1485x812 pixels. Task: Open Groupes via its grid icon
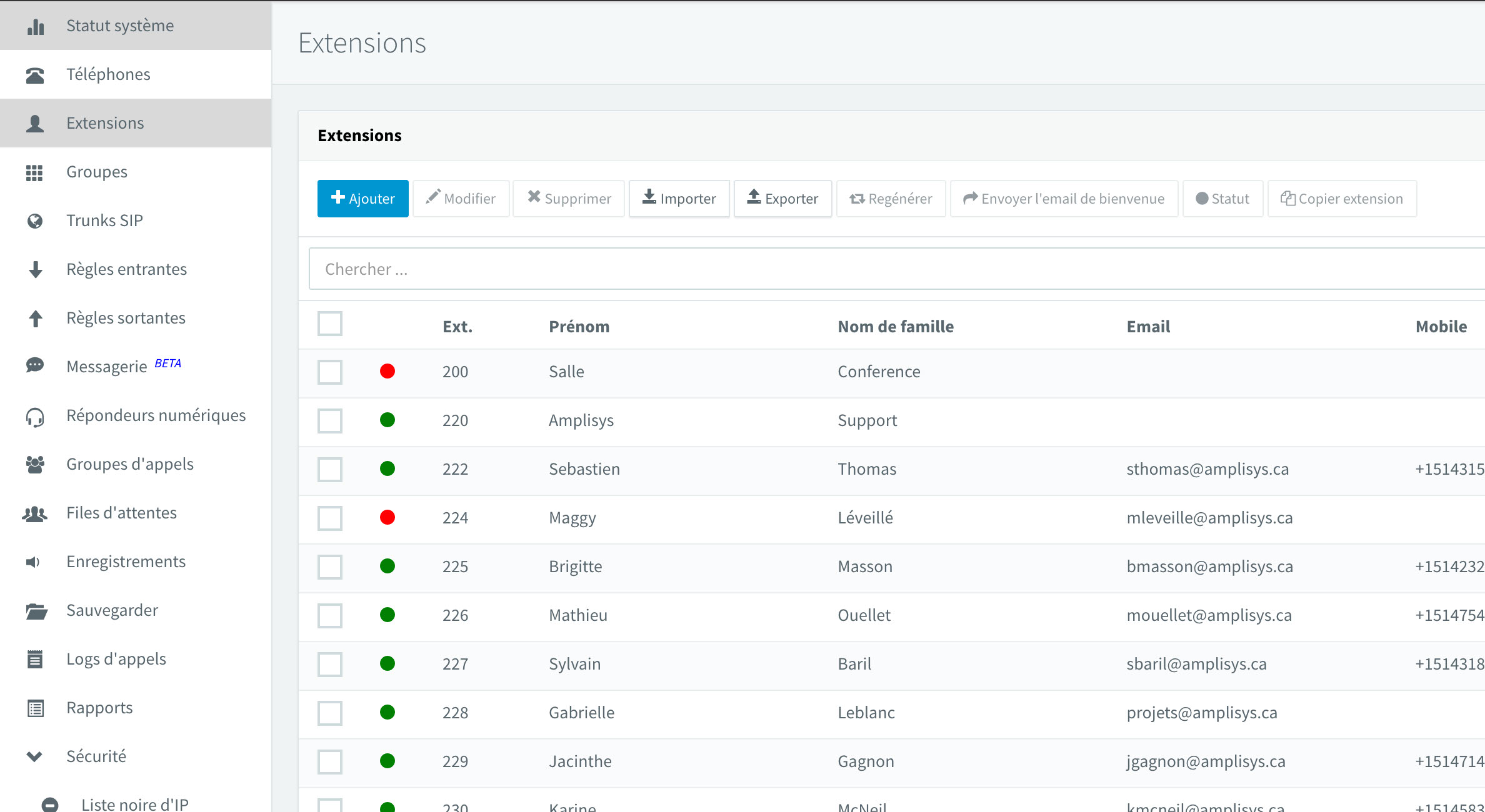tap(34, 172)
